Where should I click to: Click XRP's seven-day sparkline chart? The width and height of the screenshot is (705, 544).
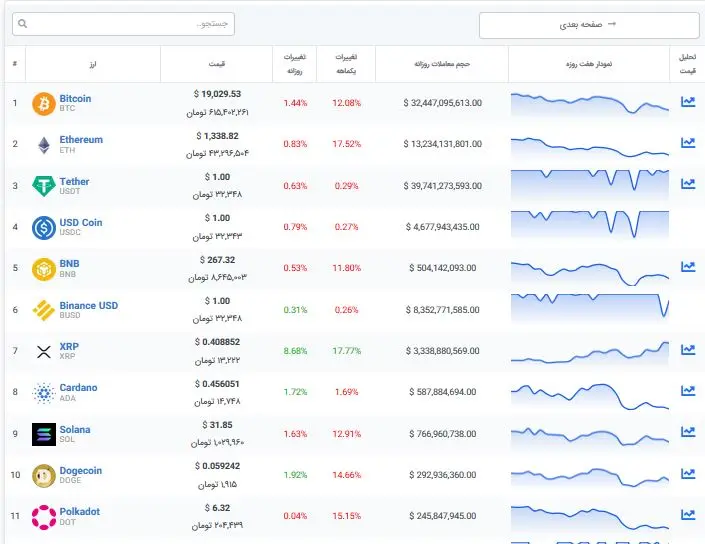(x=589, y=353)
